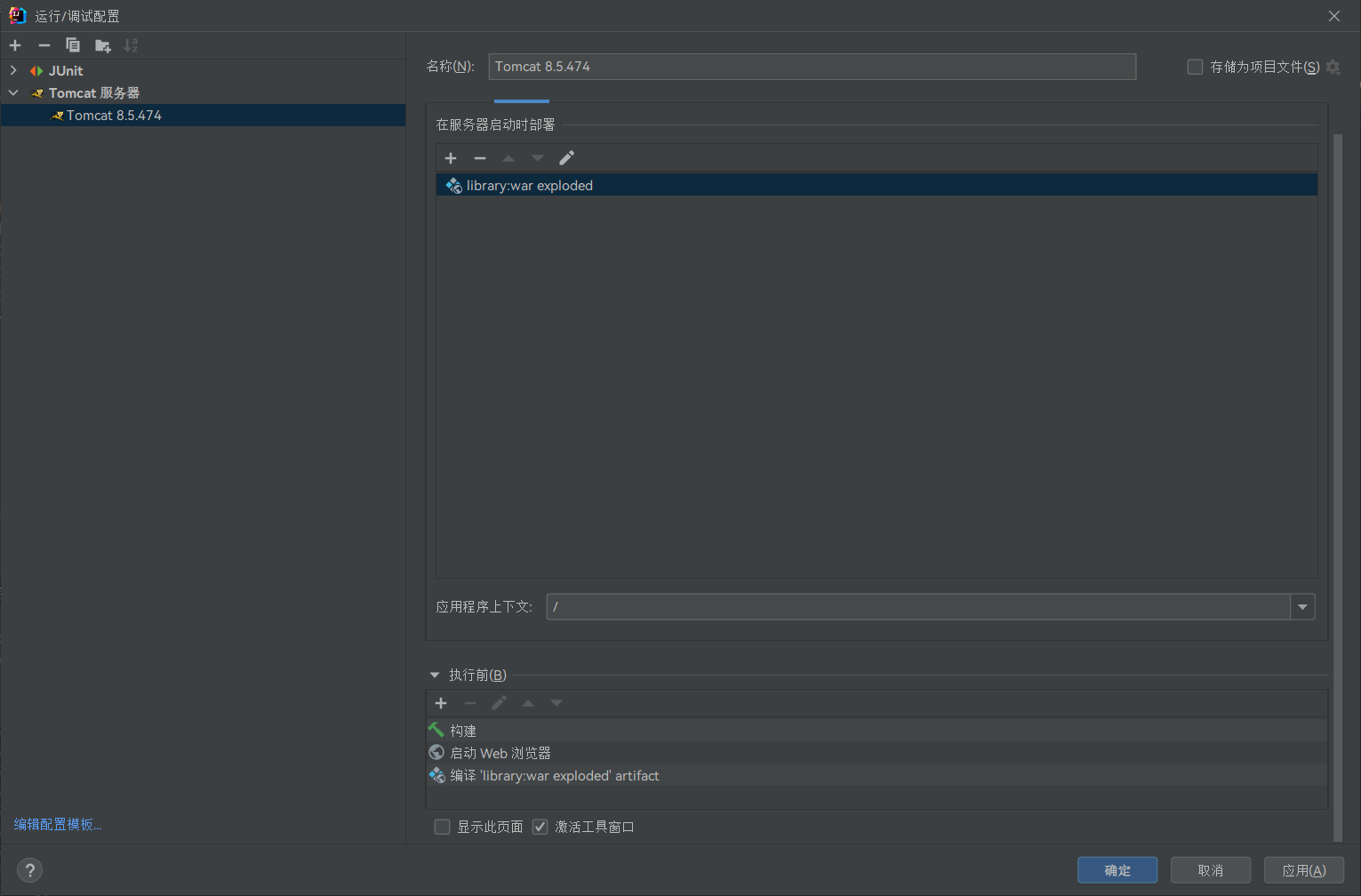Add a before-launch task

[x=441, y=703]
